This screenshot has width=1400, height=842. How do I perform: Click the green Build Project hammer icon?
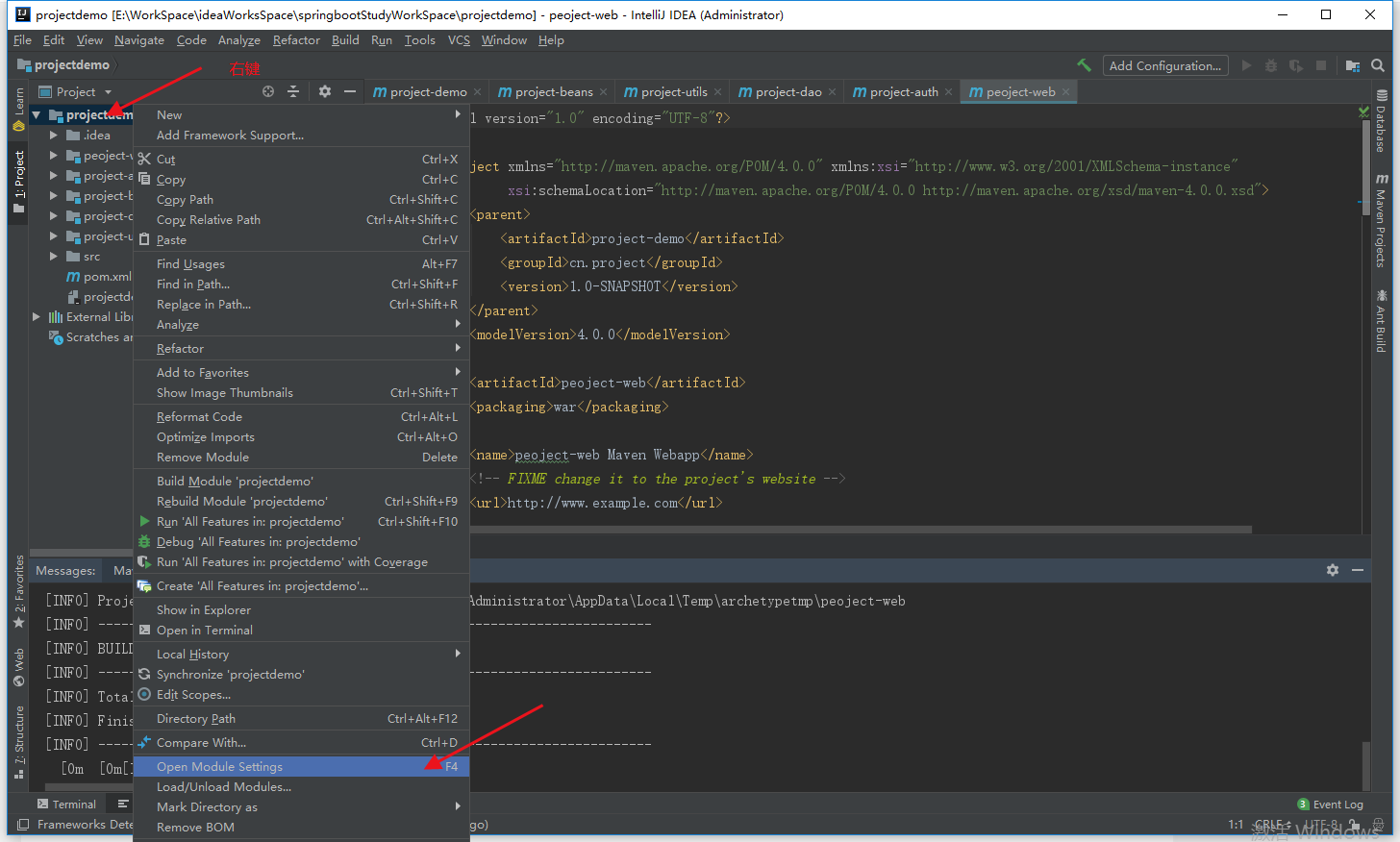pos(1084,65)
